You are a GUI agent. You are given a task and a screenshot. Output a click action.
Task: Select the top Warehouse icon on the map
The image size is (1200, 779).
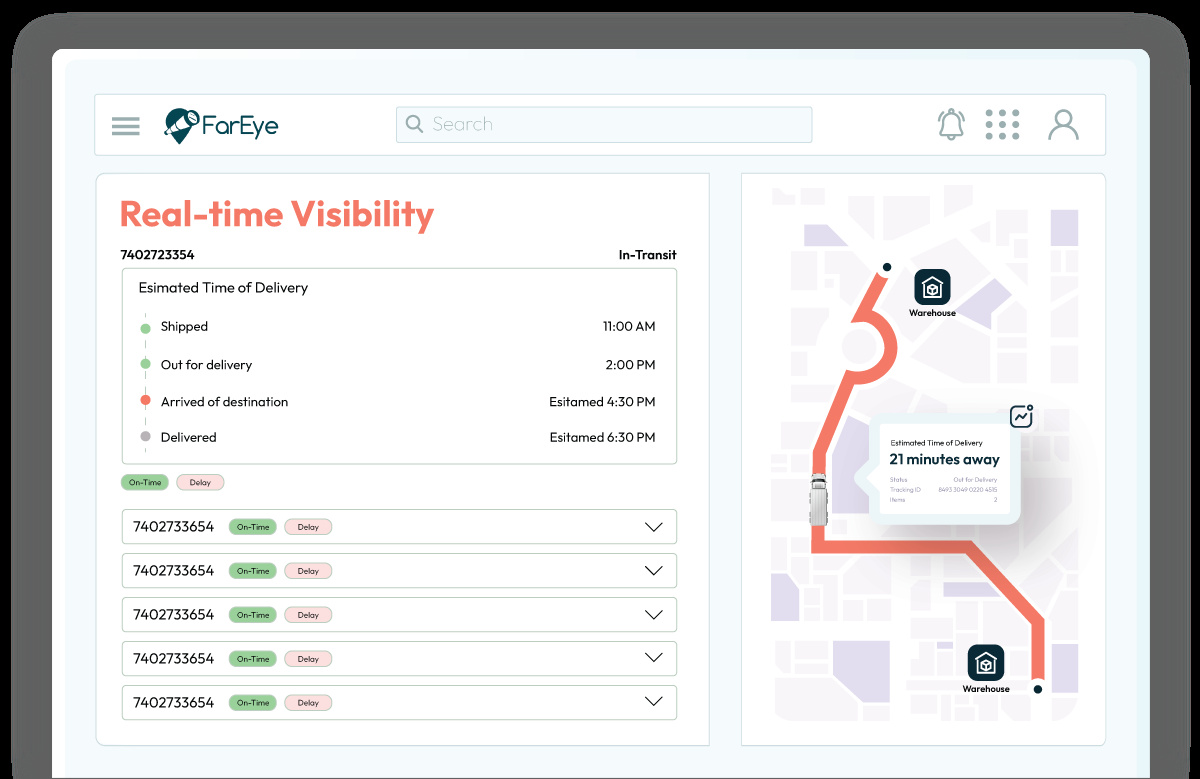tap(932, 288)
